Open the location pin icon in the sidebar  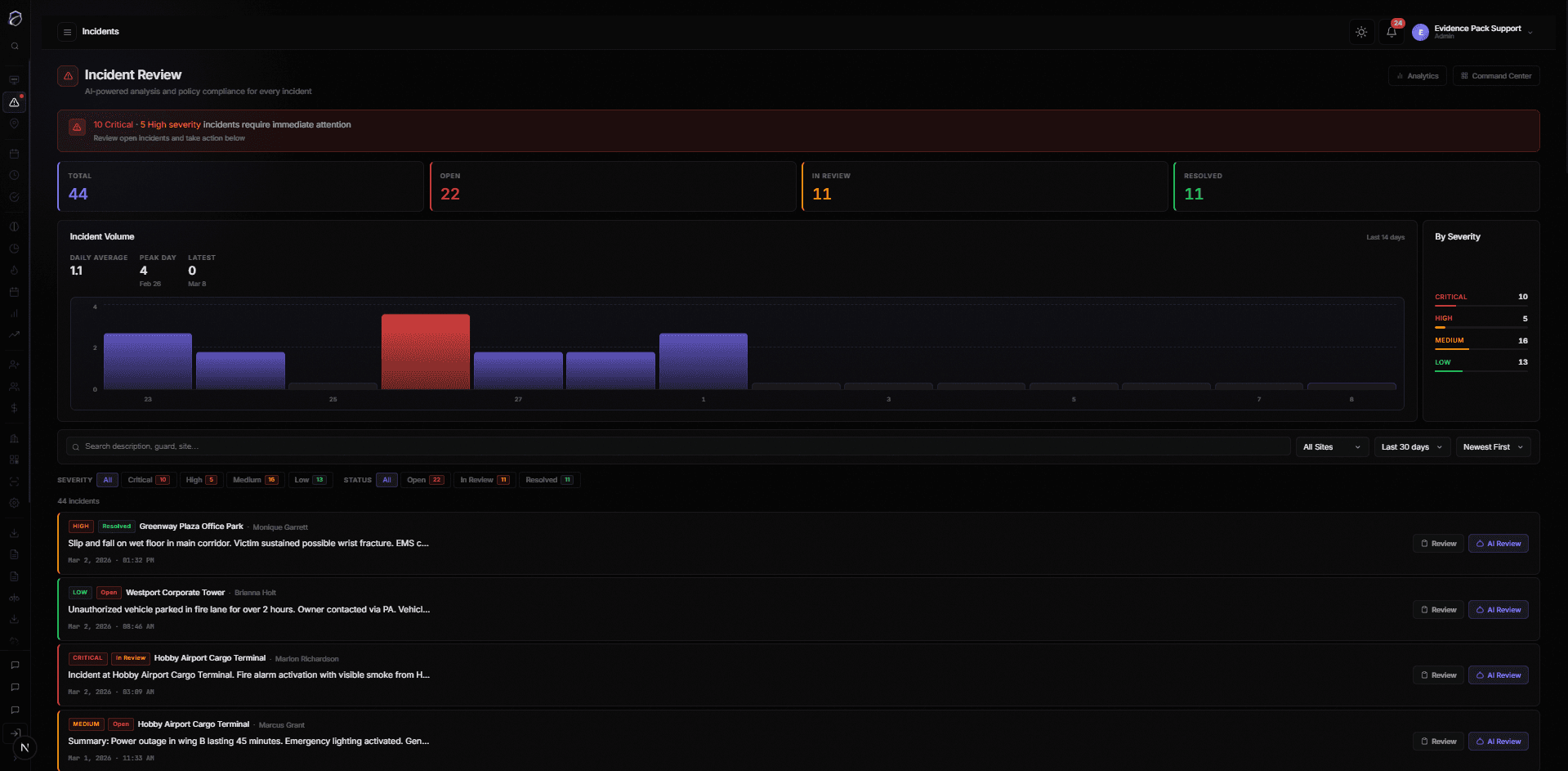coord(15,123)
